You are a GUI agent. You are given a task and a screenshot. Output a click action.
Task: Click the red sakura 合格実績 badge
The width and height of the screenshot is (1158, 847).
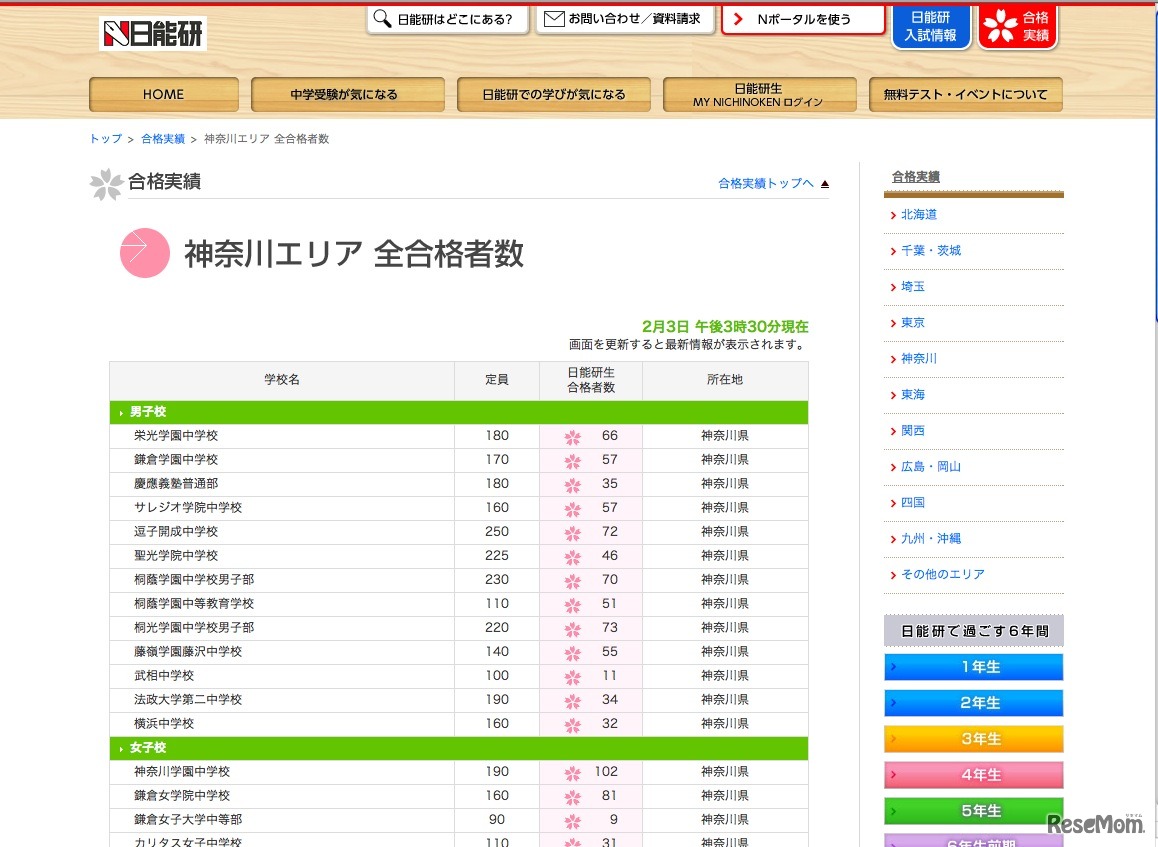click(x=1017, y=27)
